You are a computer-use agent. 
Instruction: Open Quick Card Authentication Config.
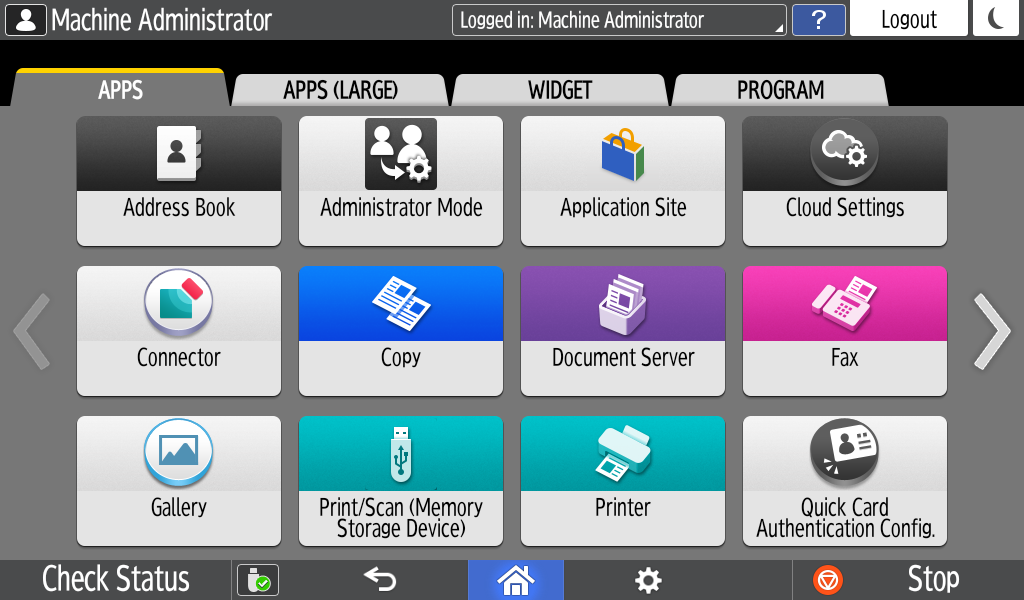[845, 480]
